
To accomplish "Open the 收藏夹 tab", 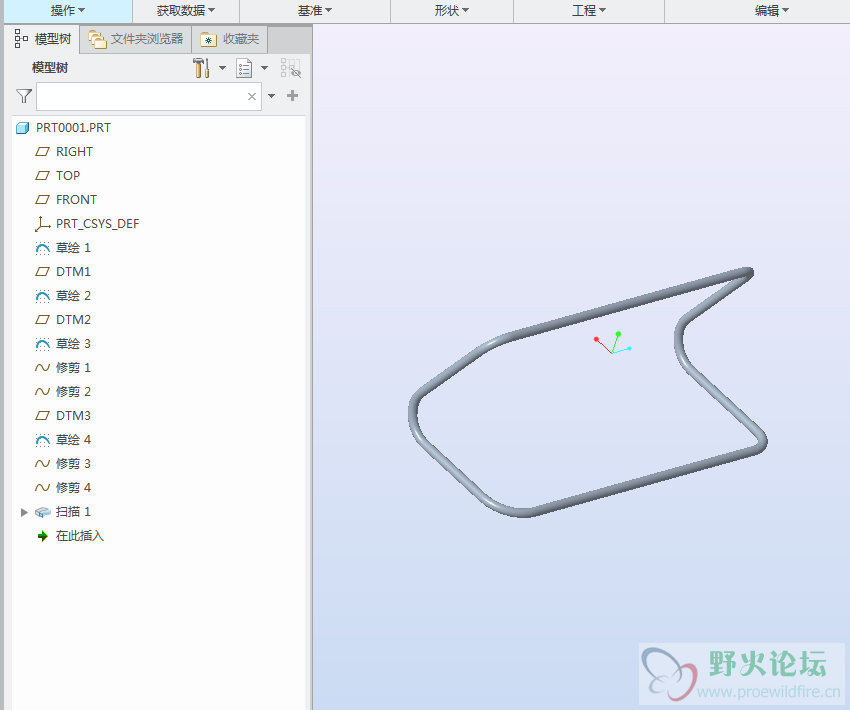I will (230, 39).
